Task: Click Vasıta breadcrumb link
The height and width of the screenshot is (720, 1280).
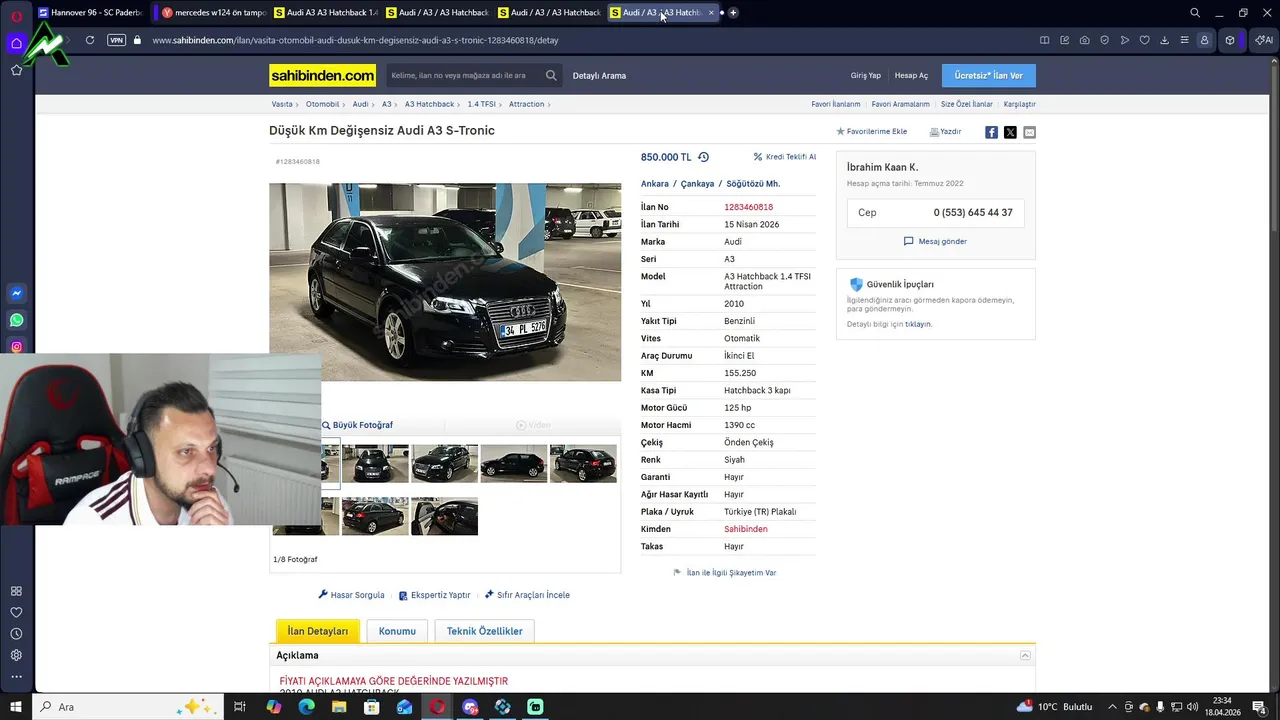Action: tap(282, 104)
